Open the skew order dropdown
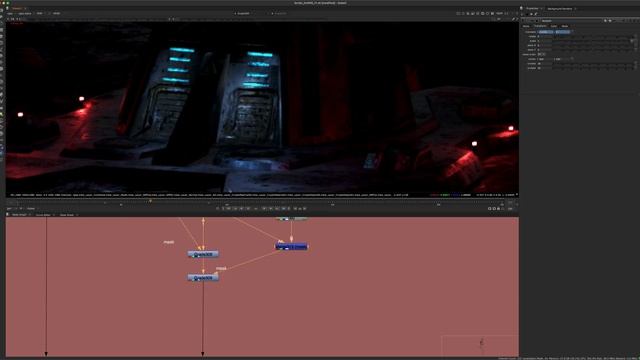The image size is (640, 360). [x=541, y=54]
